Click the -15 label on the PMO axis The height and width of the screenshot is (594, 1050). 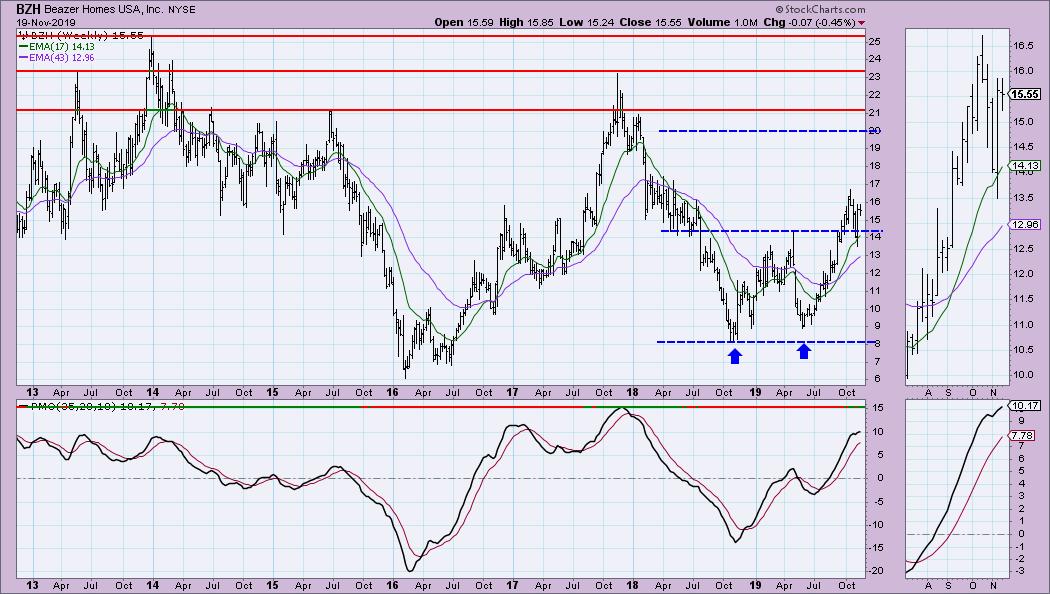(875, 548)
